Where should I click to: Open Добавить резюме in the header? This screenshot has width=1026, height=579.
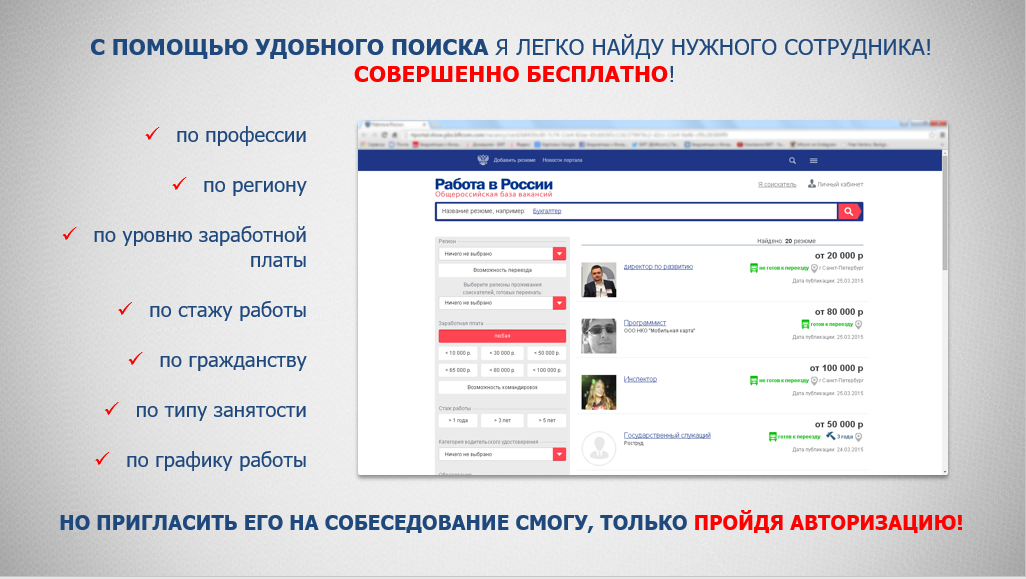(514, 160)
